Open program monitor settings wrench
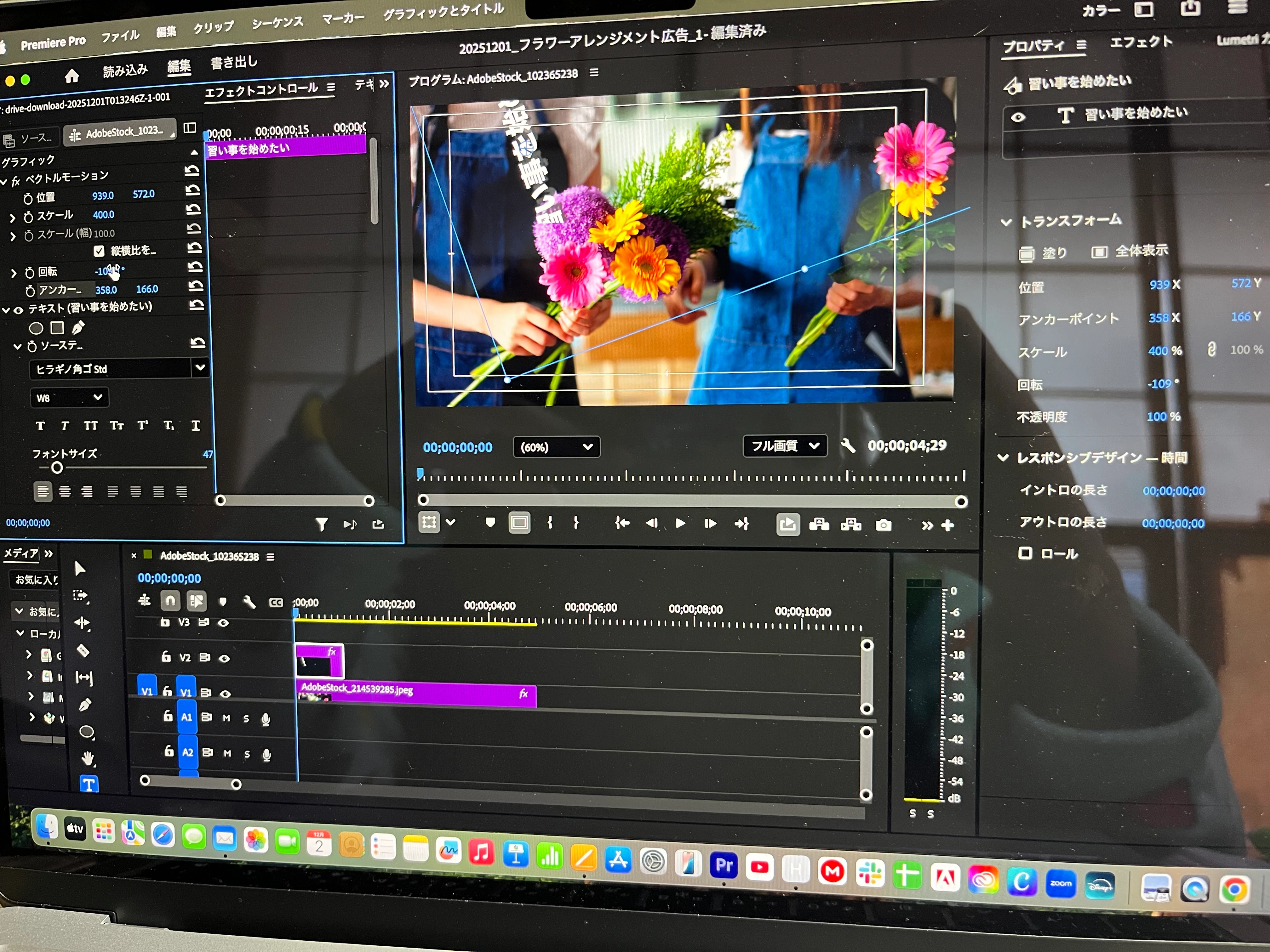Screen dimensions: 1270x952 [x=847, y=446]
